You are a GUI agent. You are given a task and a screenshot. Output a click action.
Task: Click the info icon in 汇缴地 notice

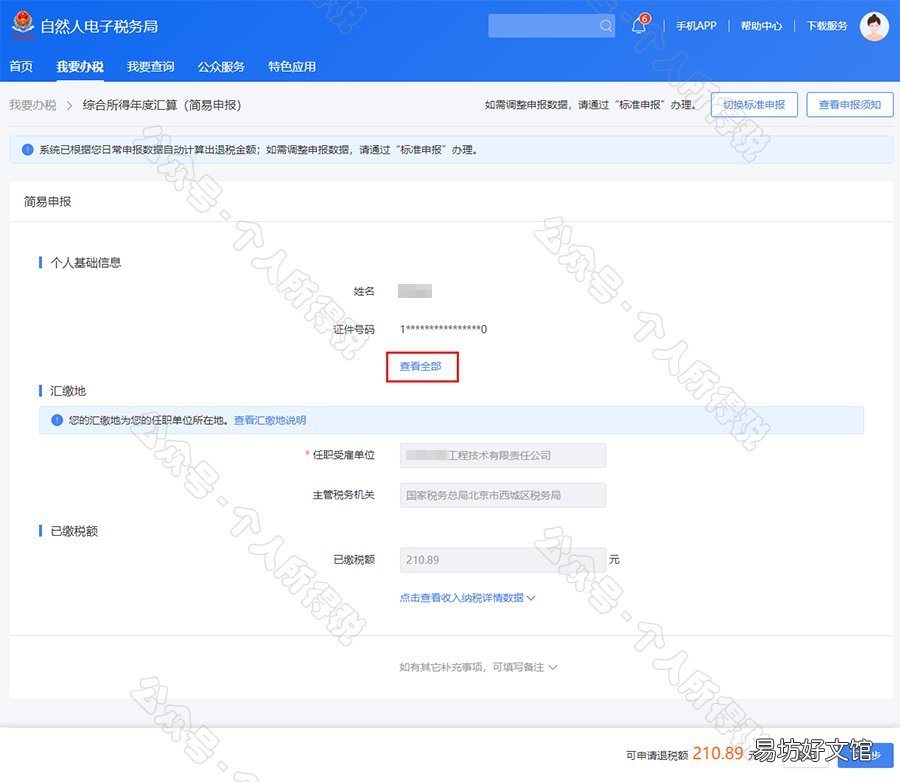pyautogui.click(x=57, y=420)
